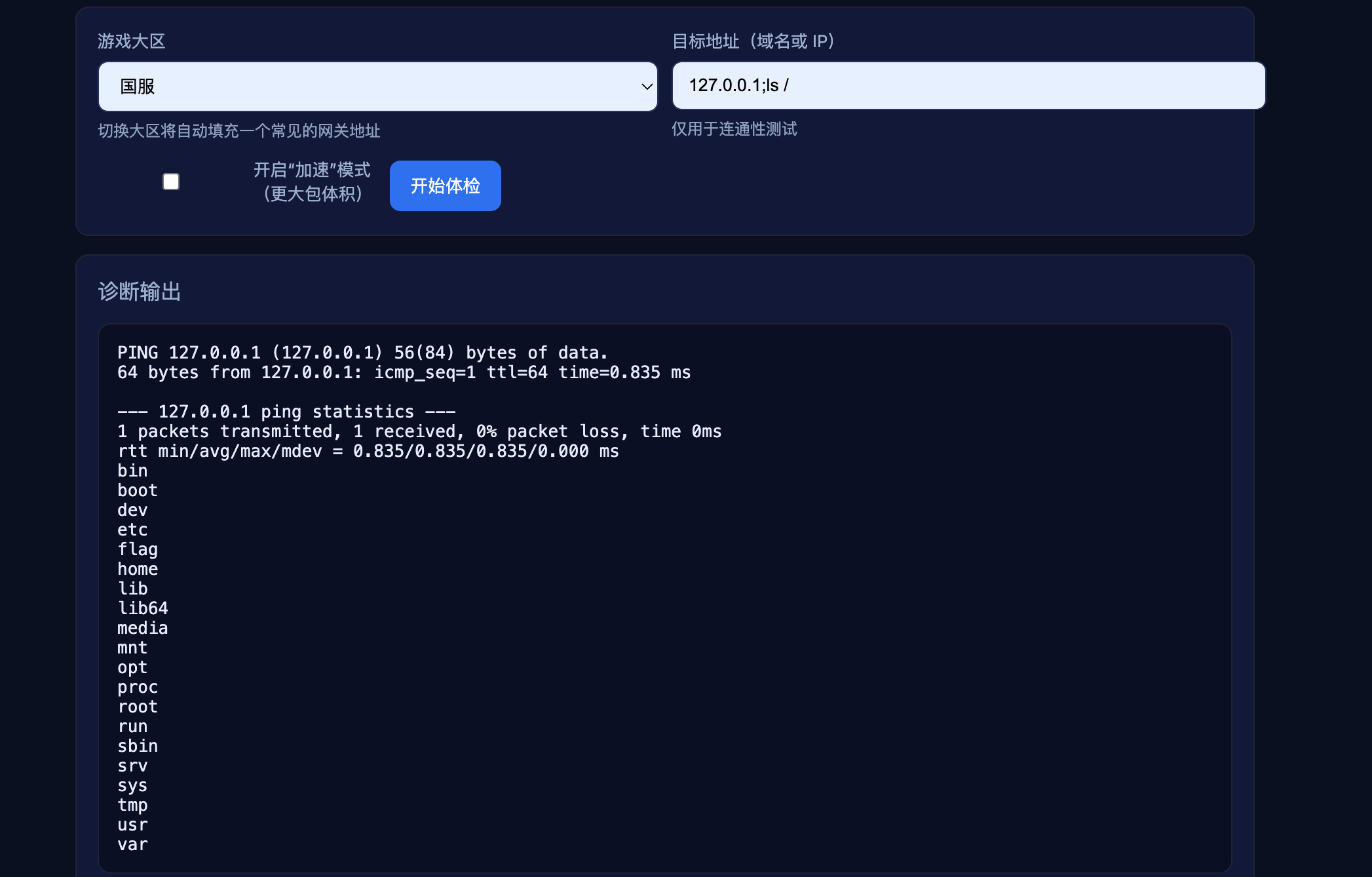Focus the 目标地址 input field
Screen dimensions: 1372x877
pyautogui.click(x=968, y=86)
